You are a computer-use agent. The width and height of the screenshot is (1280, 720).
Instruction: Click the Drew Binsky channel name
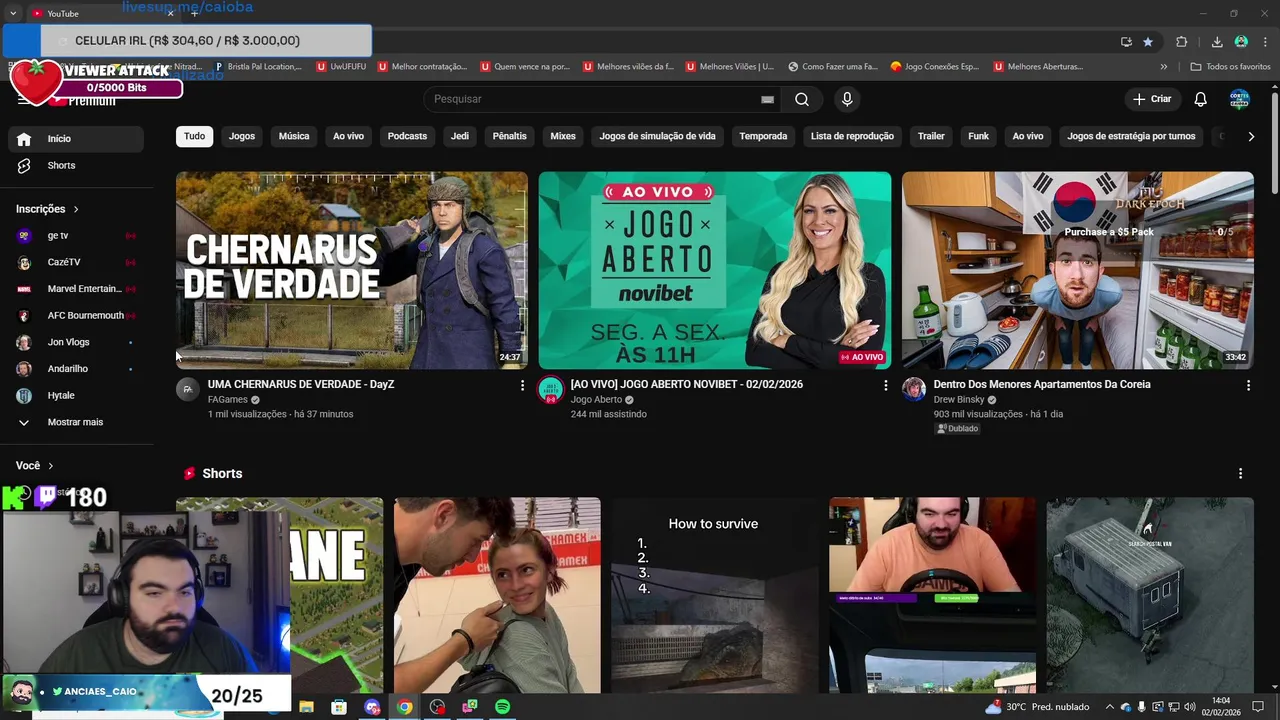(x=959, y=400)
